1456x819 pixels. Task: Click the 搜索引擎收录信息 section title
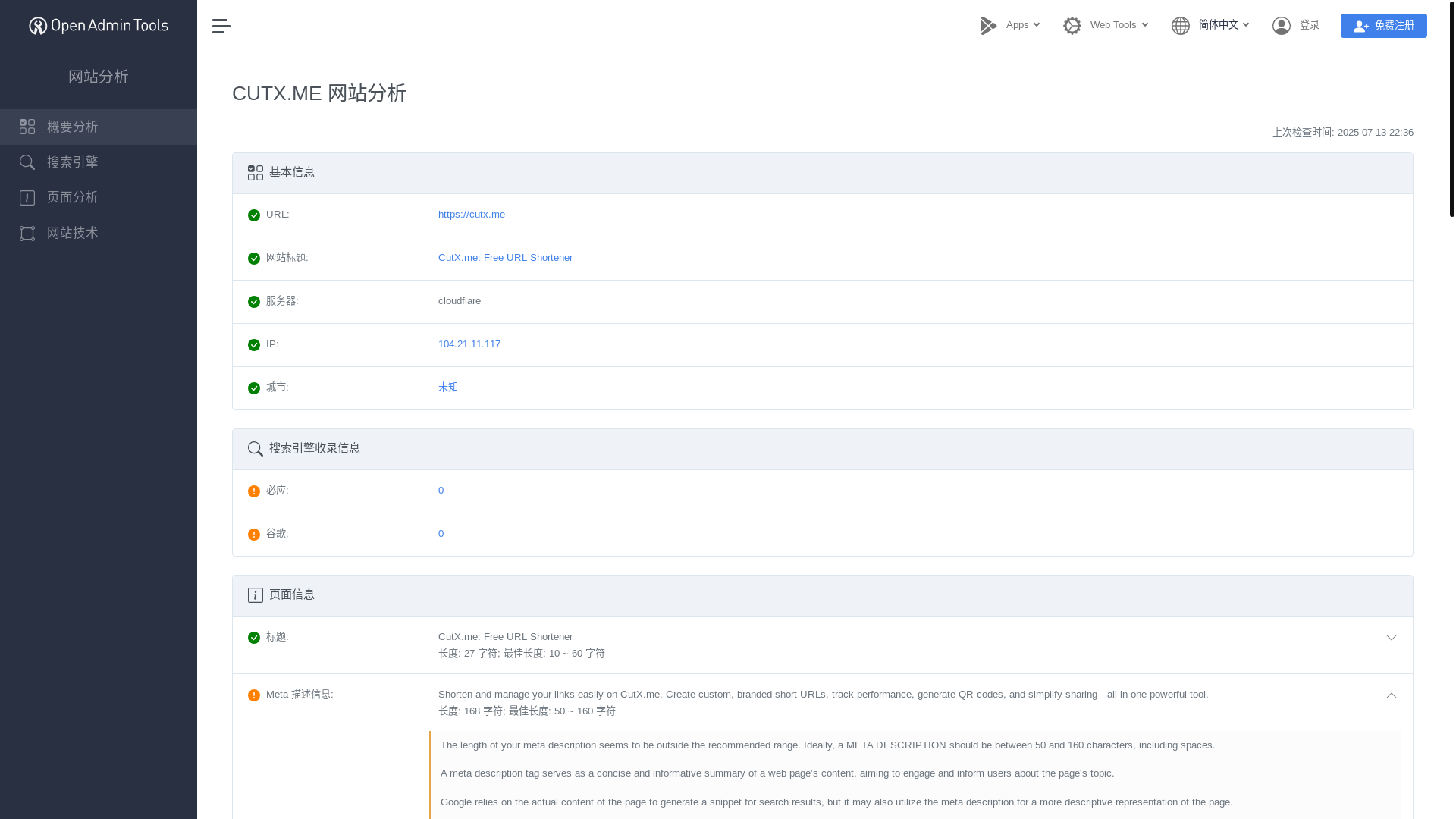[315, 448]
